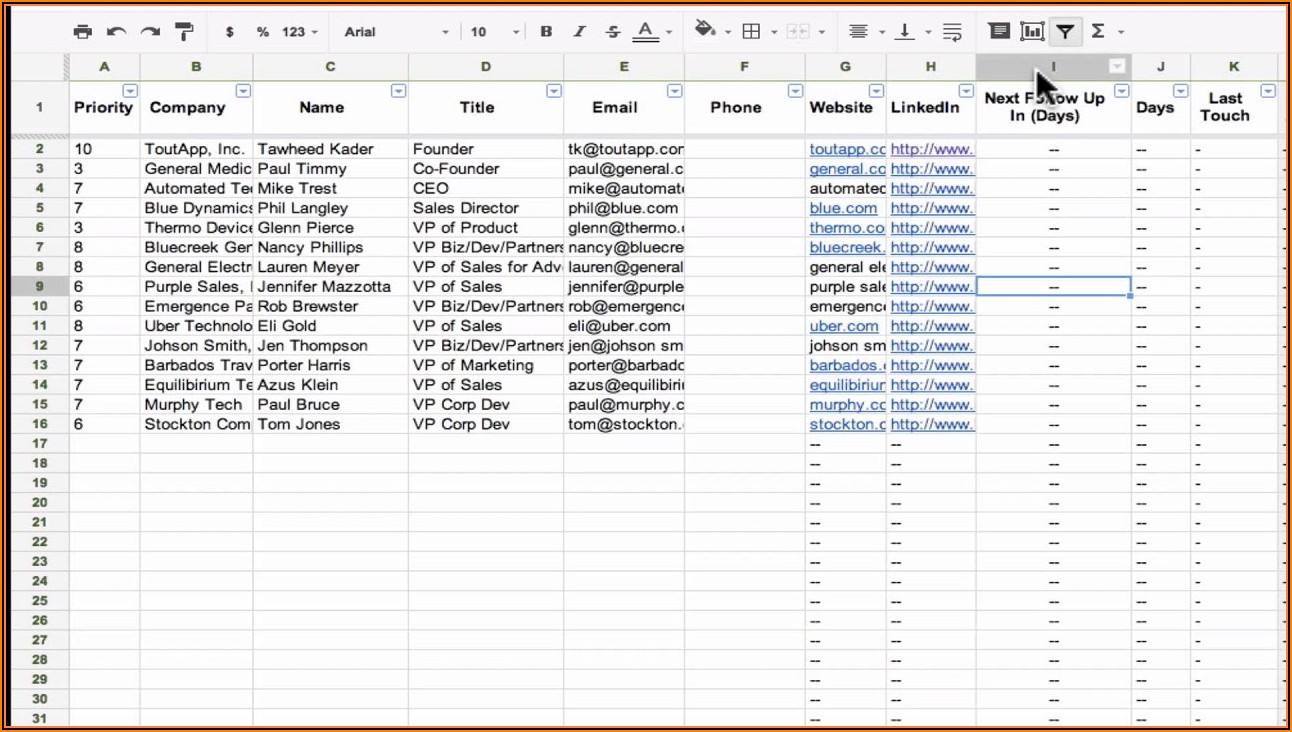This screenshot has width=1292, height=732.
Task: Toggle bold formatting
Action: [x=546, y=32]
